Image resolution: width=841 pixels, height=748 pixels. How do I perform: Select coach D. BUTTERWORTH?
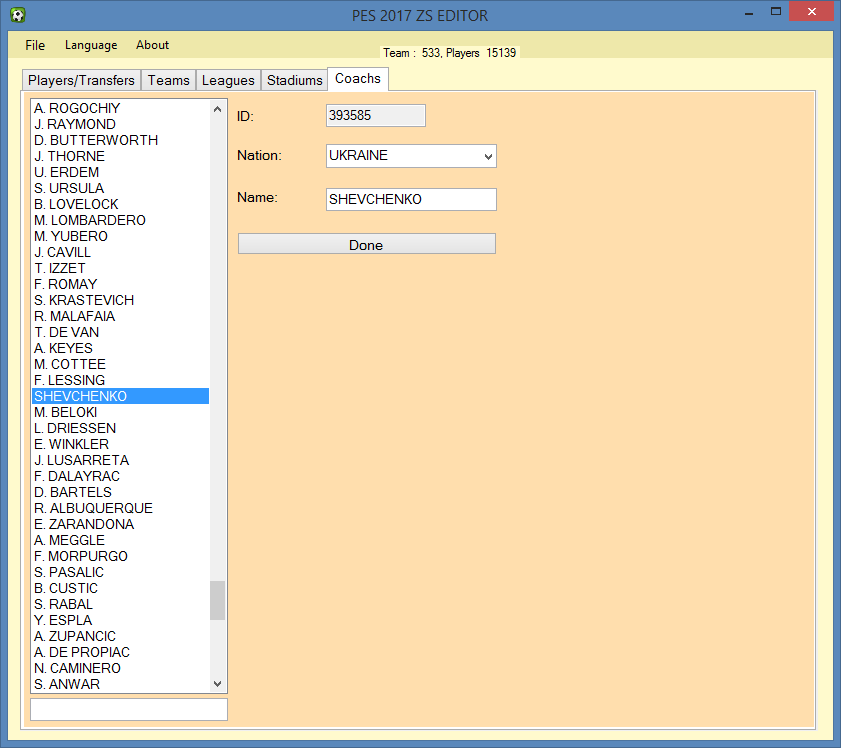pyautogui.click(x=120, y=140)
